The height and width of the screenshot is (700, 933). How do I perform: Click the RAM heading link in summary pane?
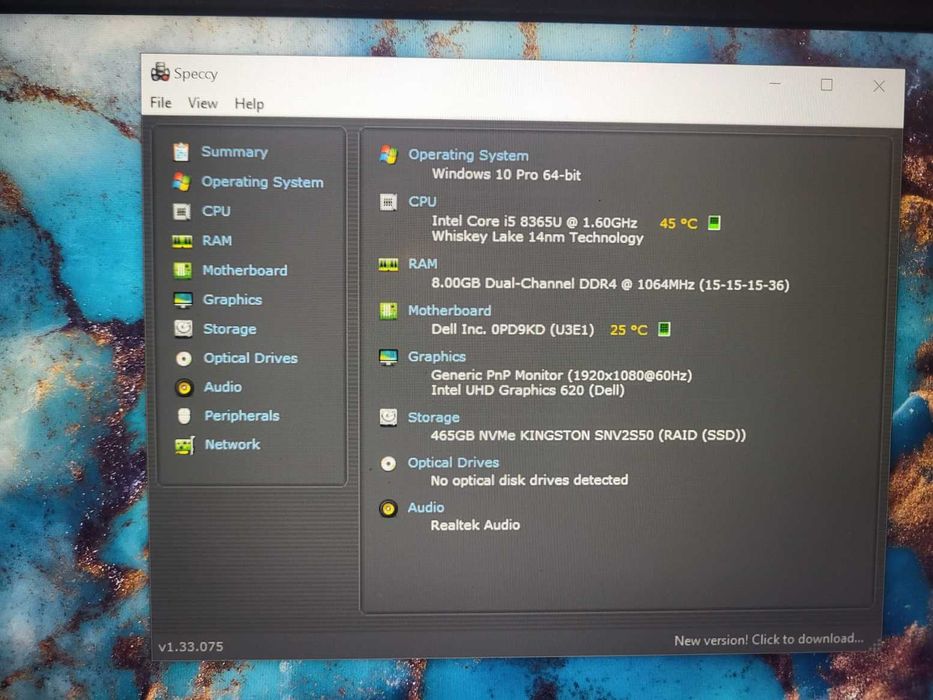(x=422, y=264)
